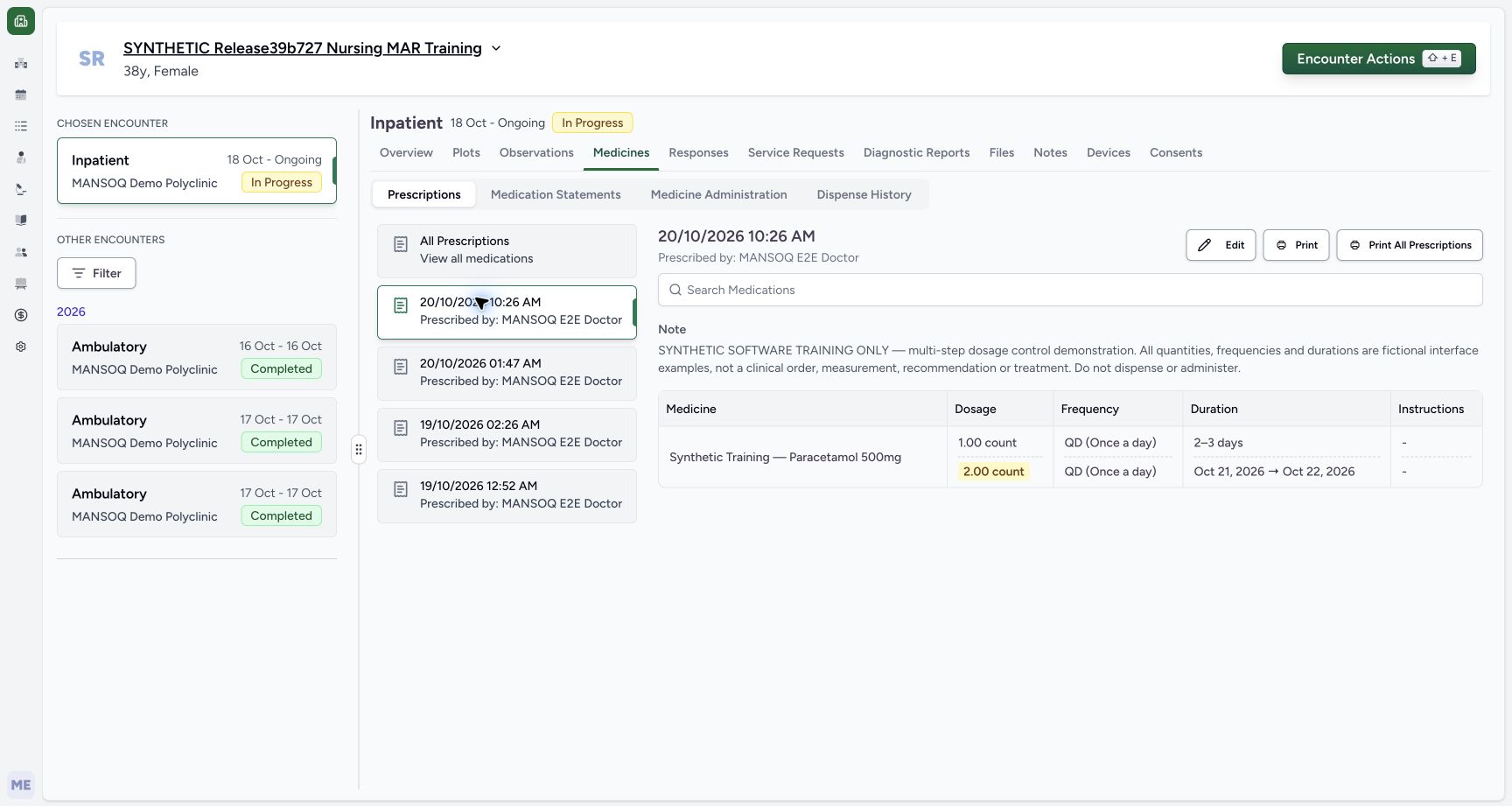Click the microscope lab icon in sidebar
Viewport: 1512px width, 806px height.
(x=21, y=189)
